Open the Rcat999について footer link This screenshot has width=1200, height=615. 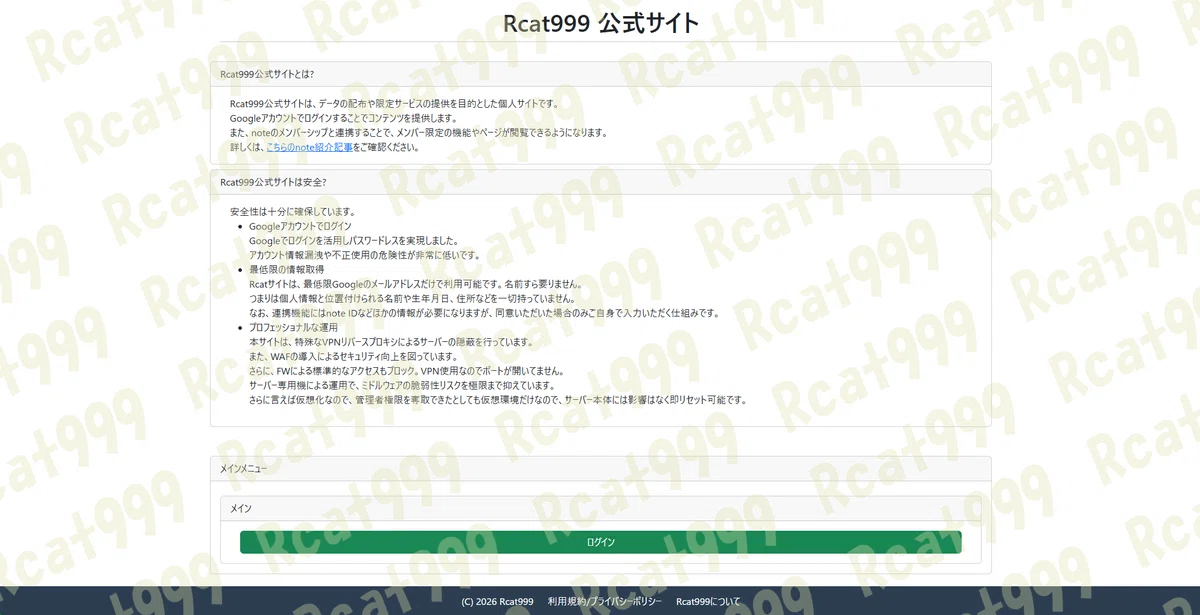pos(709,601)
